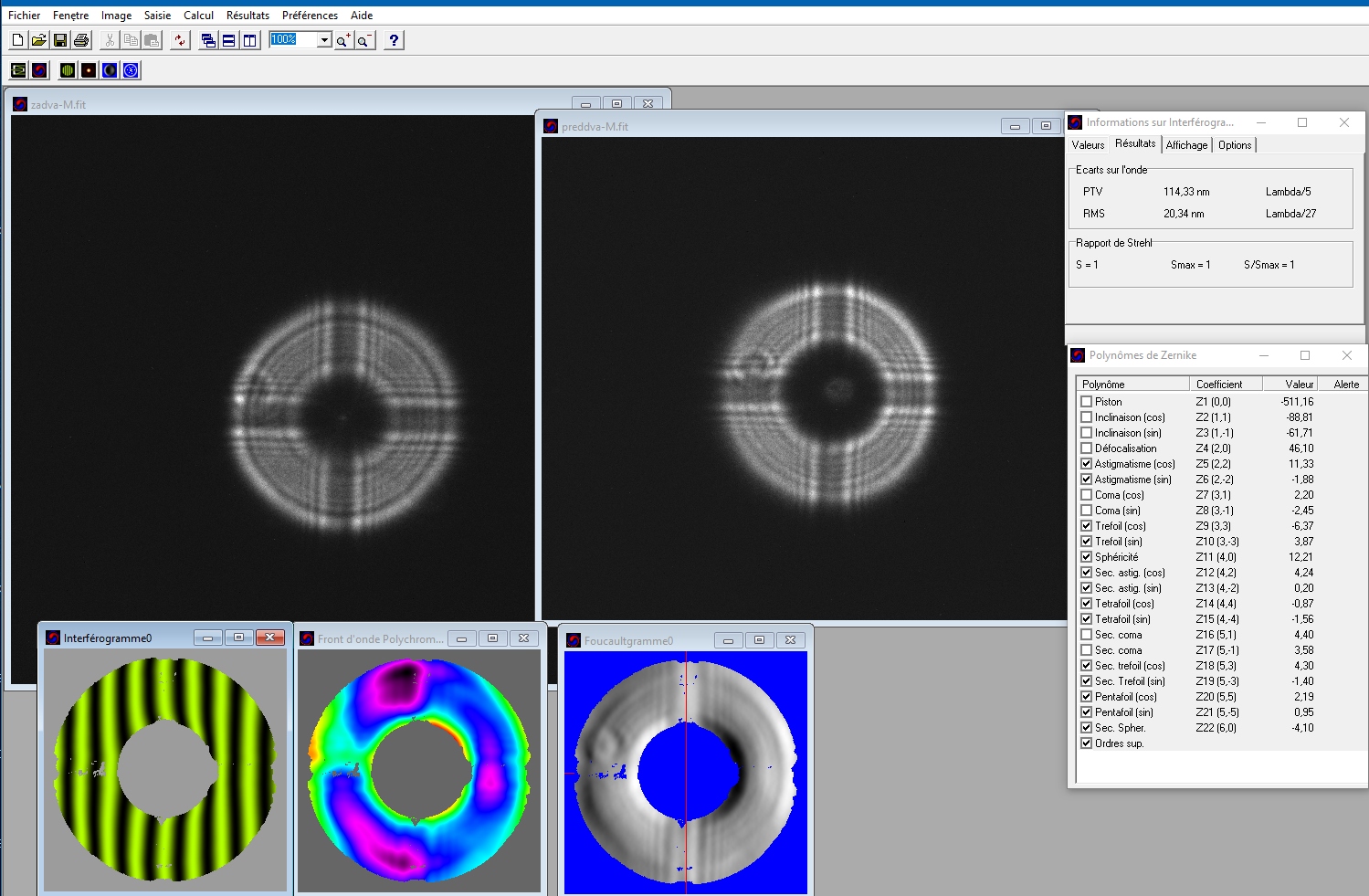
Task: Click the PTV value 114,33 nm
Action: click(1186, 192)
